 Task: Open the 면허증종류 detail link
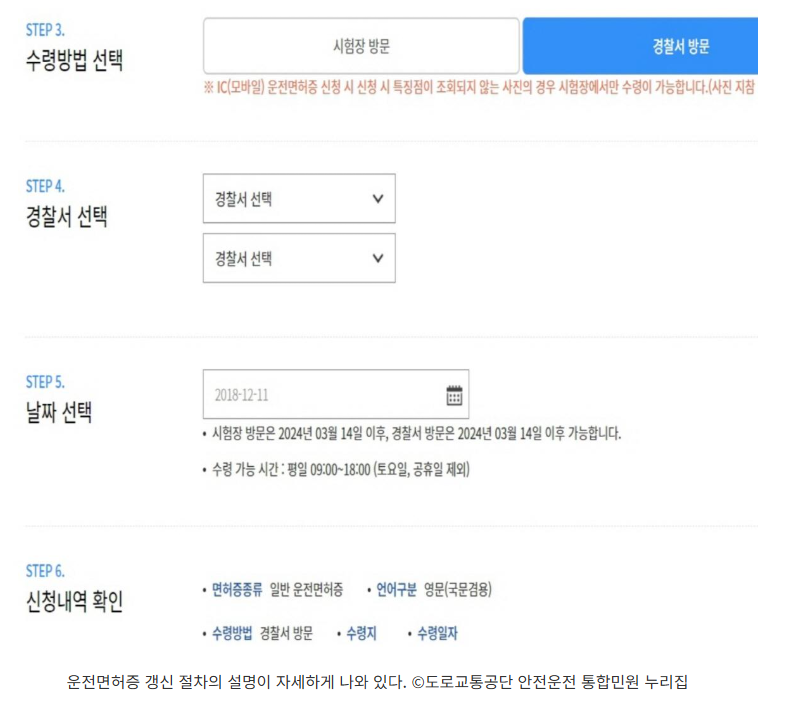(236, 588)
